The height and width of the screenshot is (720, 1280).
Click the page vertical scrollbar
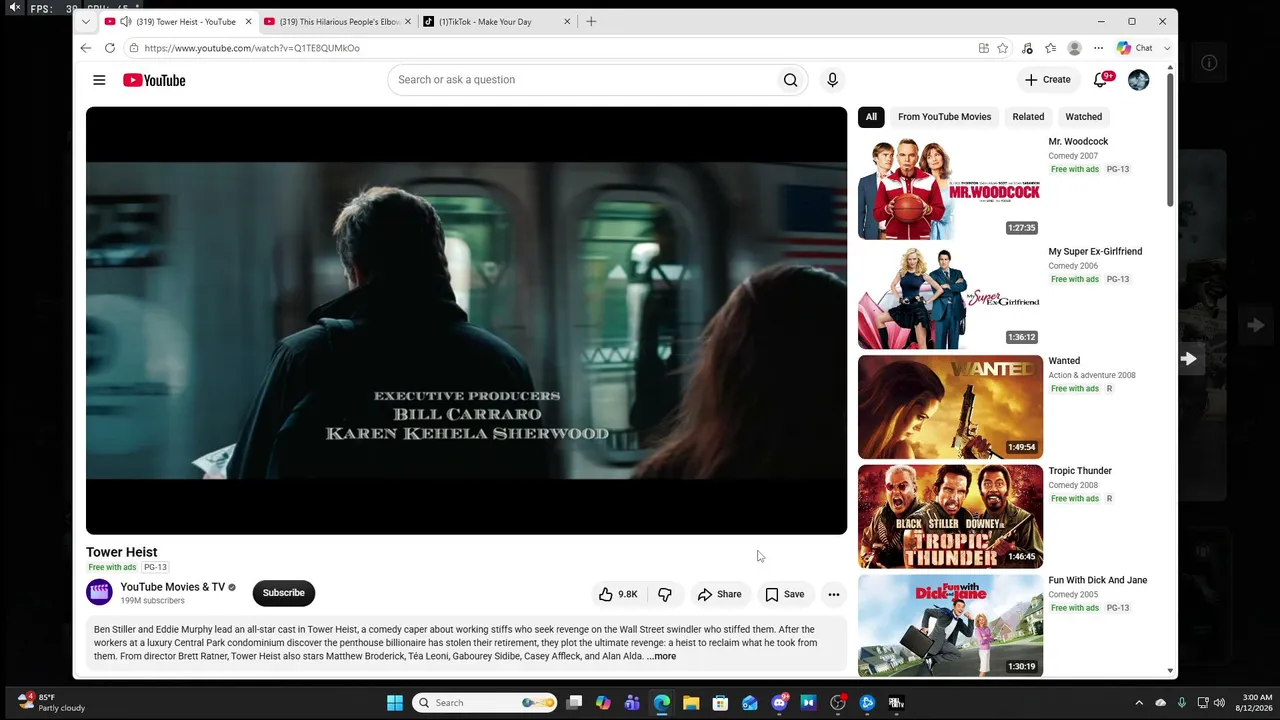[1170, 140]
